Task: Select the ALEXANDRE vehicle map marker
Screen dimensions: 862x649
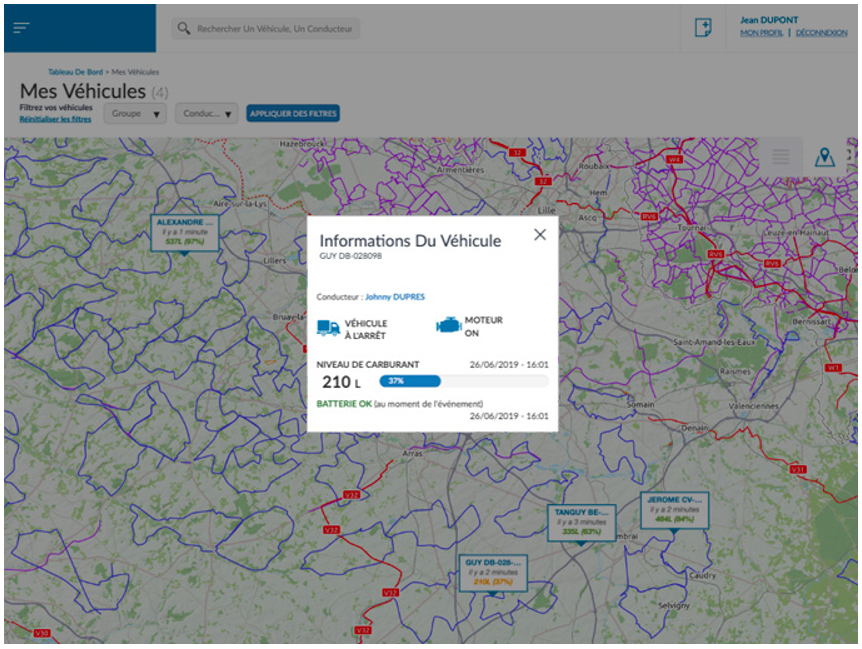Action: pyautogui.click(x=185, y=231)
